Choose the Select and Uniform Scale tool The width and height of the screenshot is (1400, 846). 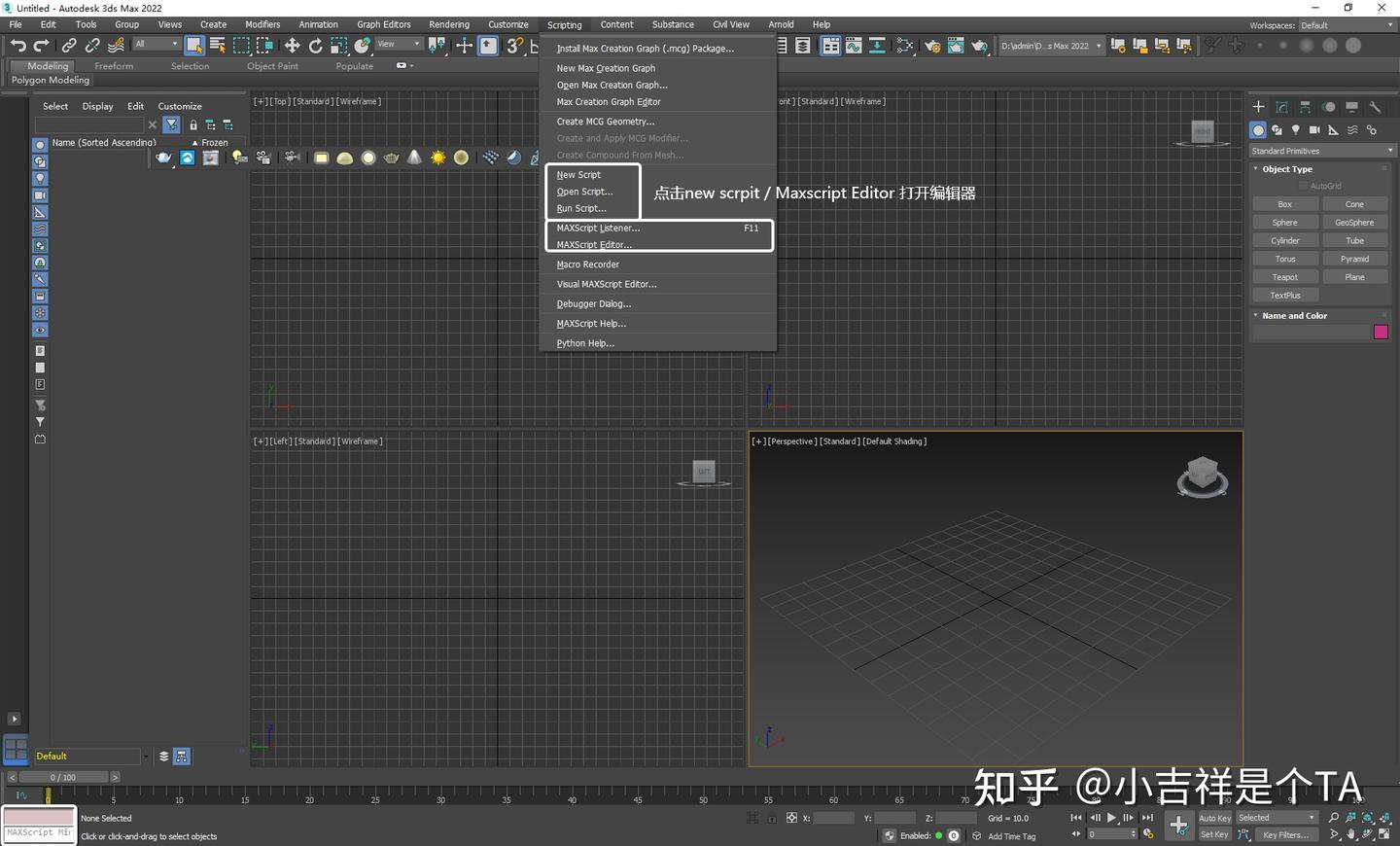point(338,46)
